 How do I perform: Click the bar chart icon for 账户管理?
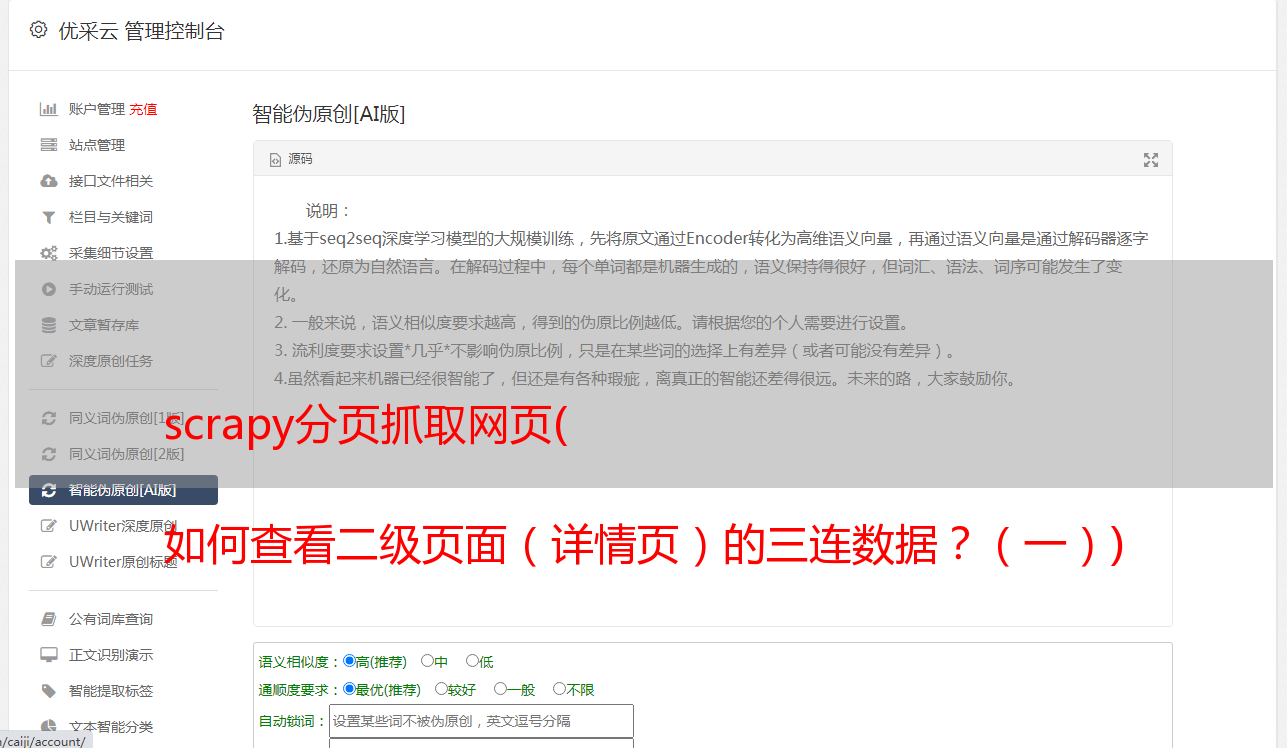point(48,109)
